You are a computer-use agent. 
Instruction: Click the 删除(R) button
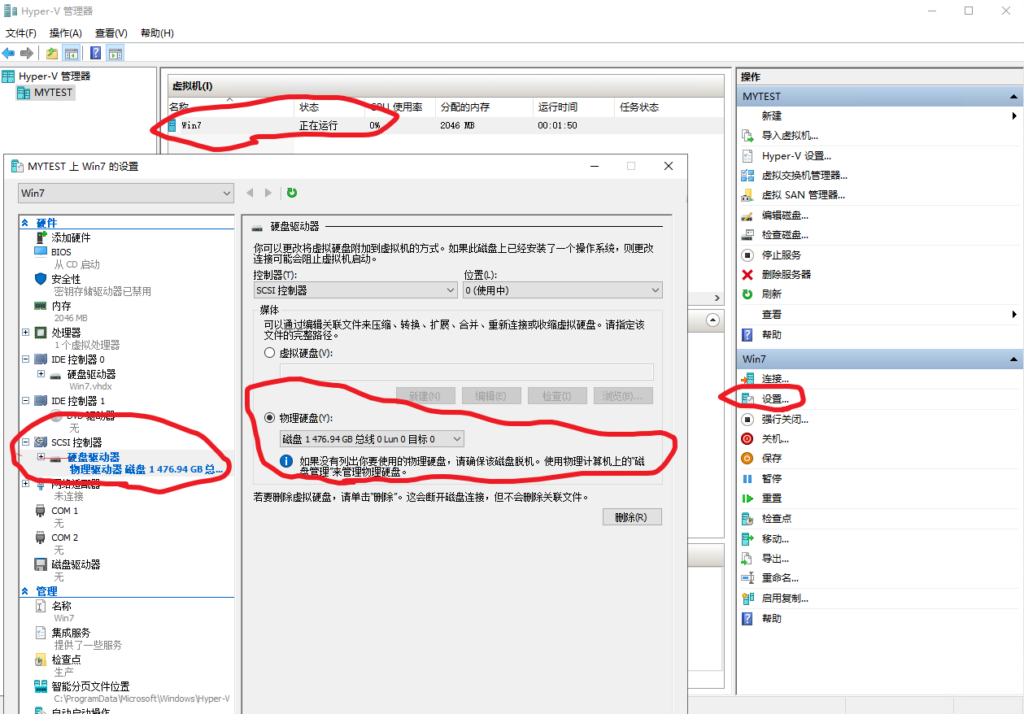click(632, 517)
